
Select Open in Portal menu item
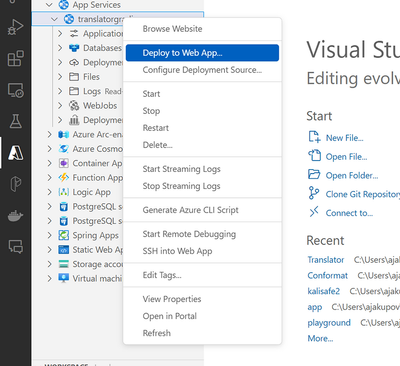click(202, 316)
